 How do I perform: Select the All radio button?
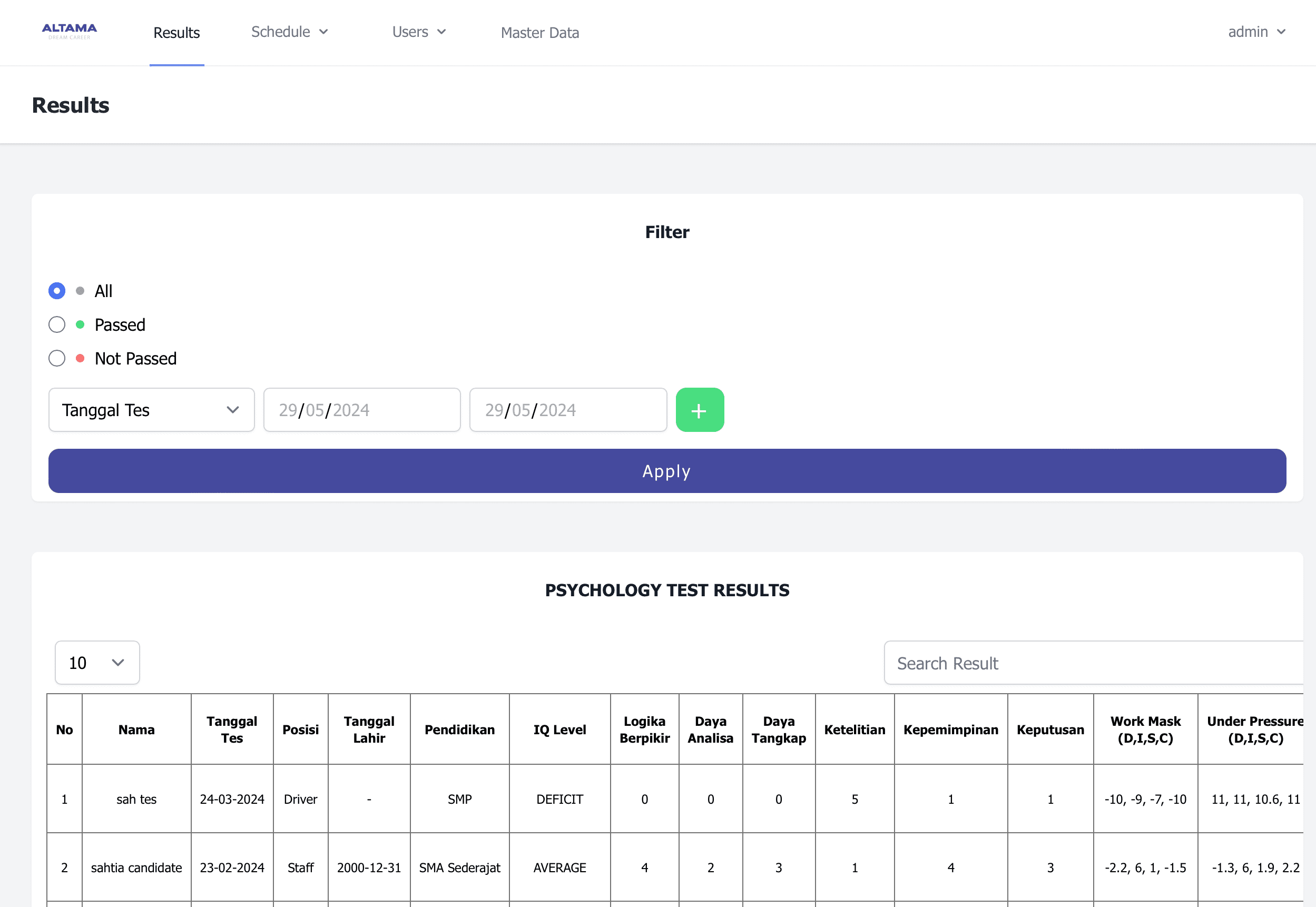[57, 291]
